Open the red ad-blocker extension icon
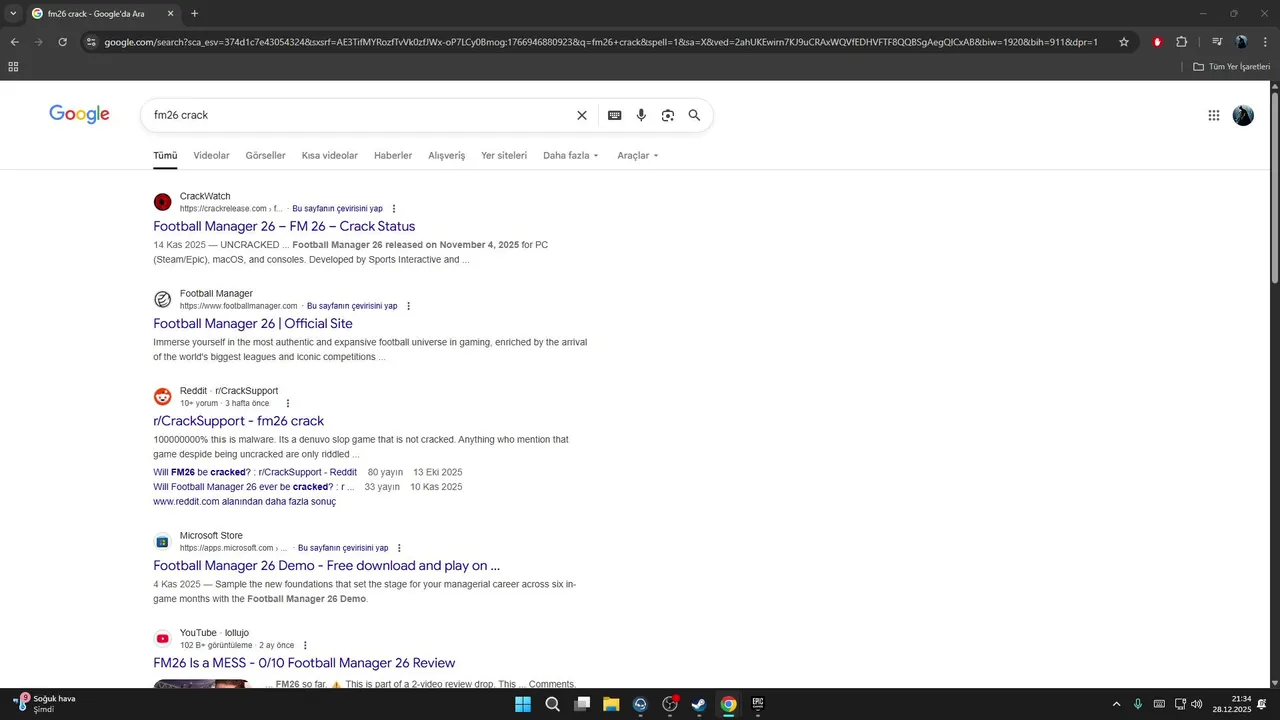Image resolution: width=1280 pixels, height=720 pixels. [1157, 42]
